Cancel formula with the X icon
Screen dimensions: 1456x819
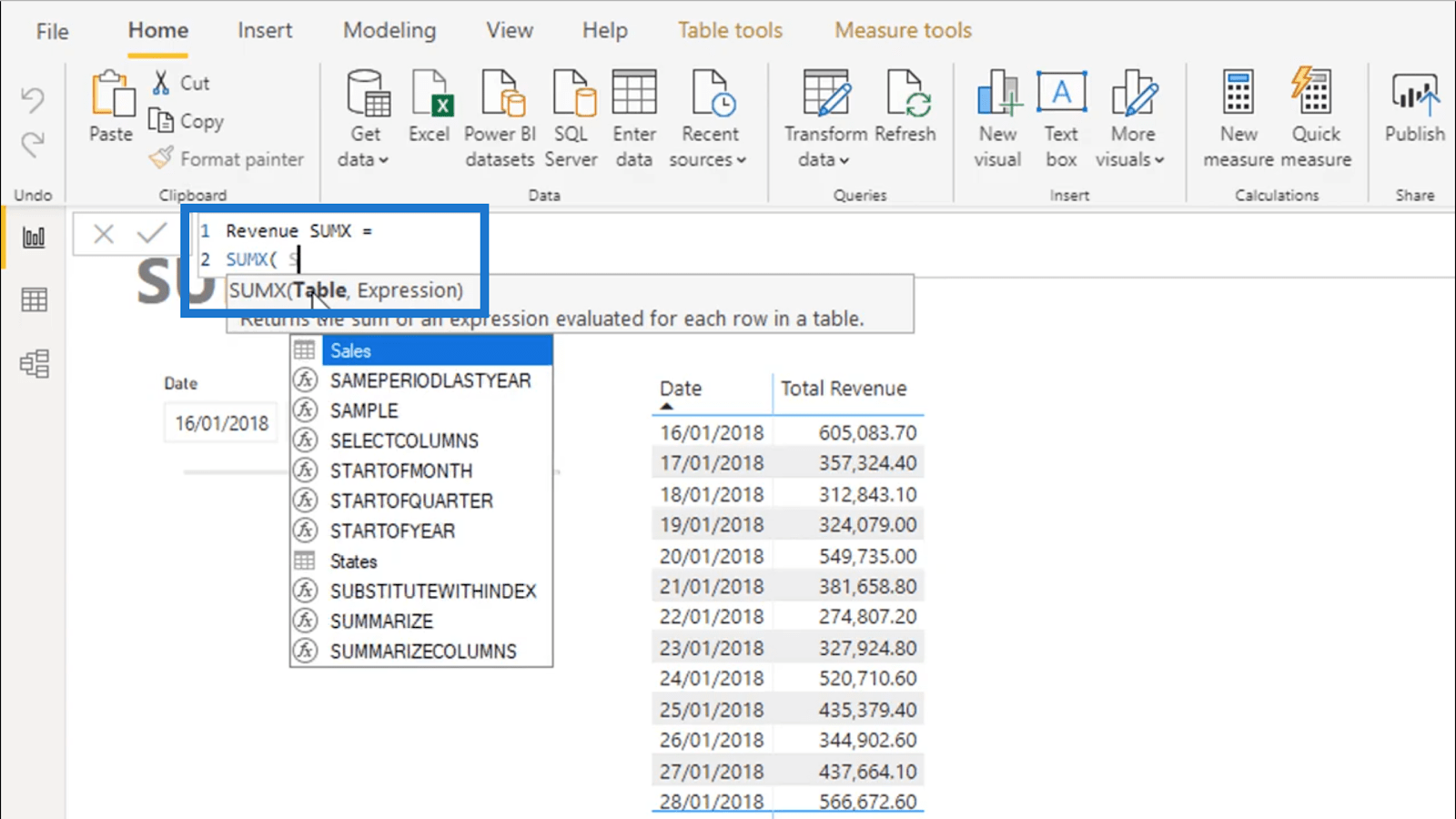pyautogui.click(x=104, y=234)
